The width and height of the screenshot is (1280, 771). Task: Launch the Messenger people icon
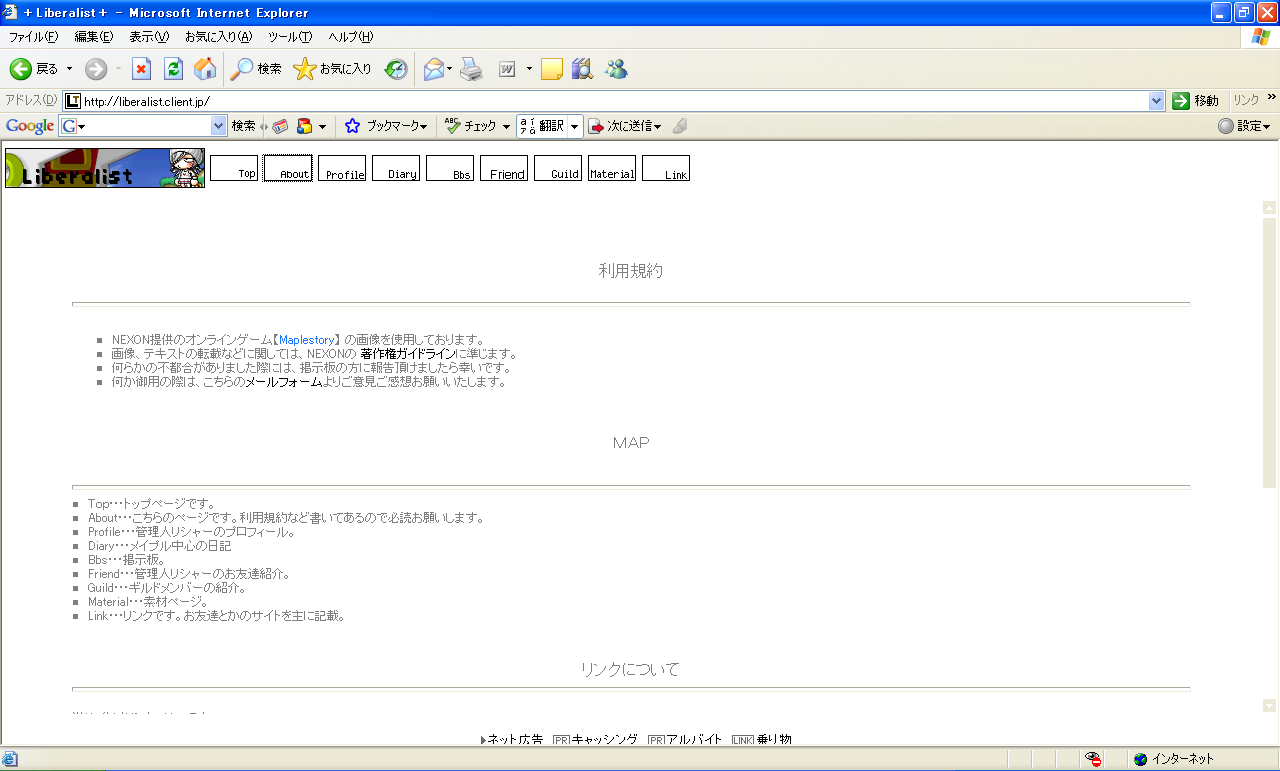(616, 69)
